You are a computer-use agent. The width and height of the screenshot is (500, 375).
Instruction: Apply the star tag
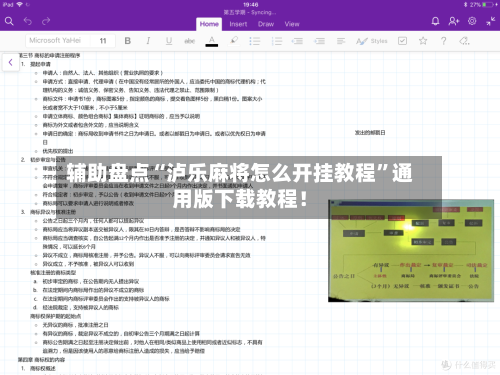click(x=423, y=41)
